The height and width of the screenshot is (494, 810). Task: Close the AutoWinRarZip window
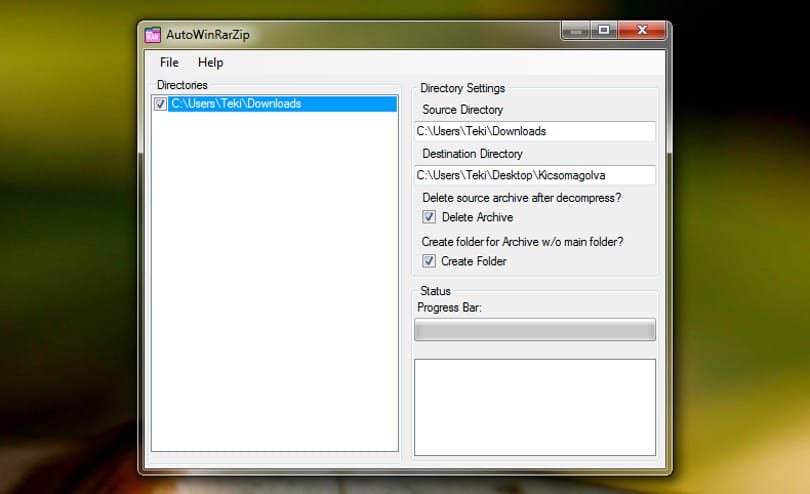tap(642, 30)
